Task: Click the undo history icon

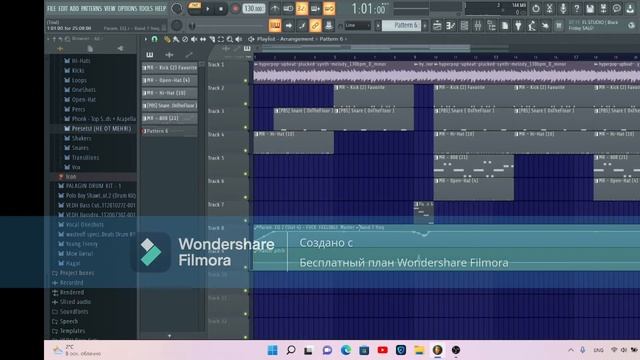Action: pyautogui.click(x=536, y=9)
